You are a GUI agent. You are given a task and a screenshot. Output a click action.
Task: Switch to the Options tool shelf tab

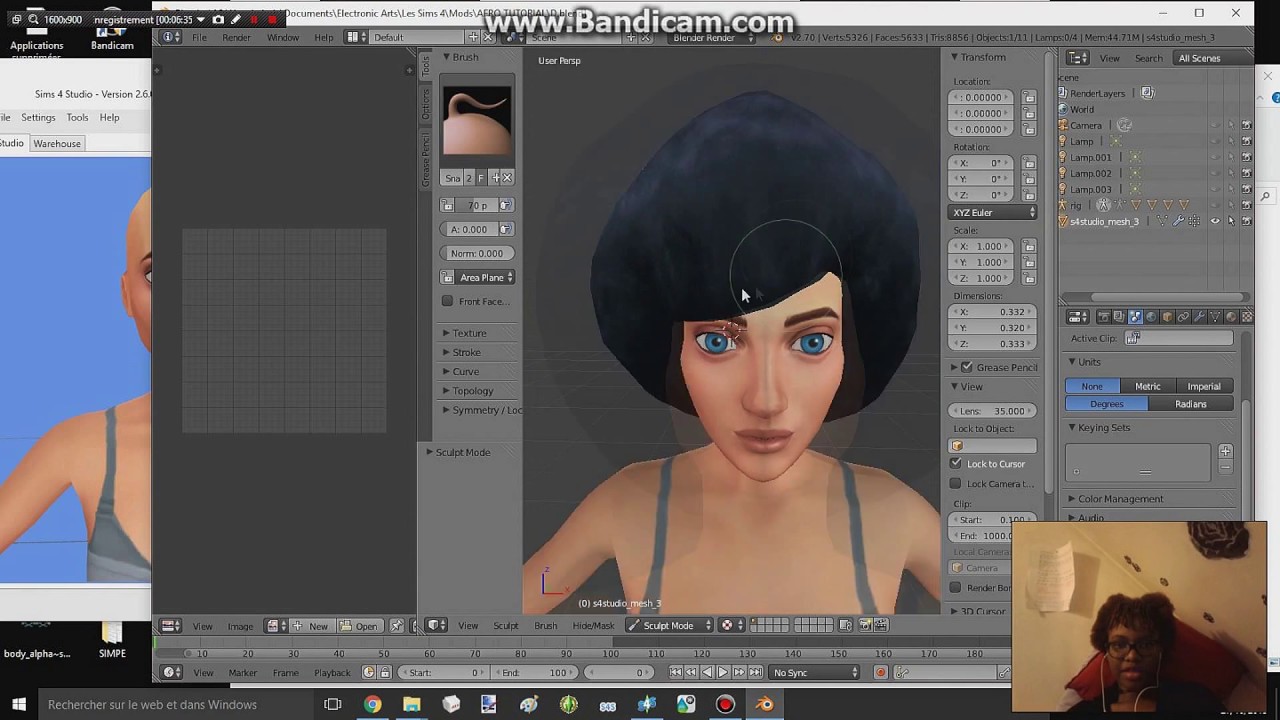pyautogui.click(x=425, y=104)
